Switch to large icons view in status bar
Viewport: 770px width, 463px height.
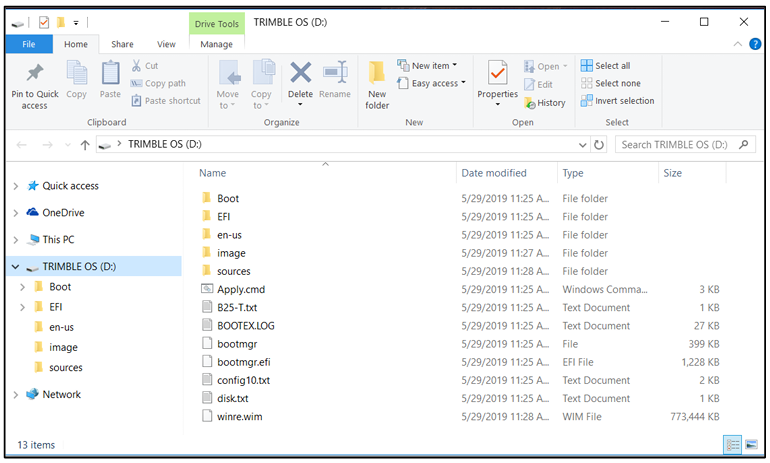point(751,445)
